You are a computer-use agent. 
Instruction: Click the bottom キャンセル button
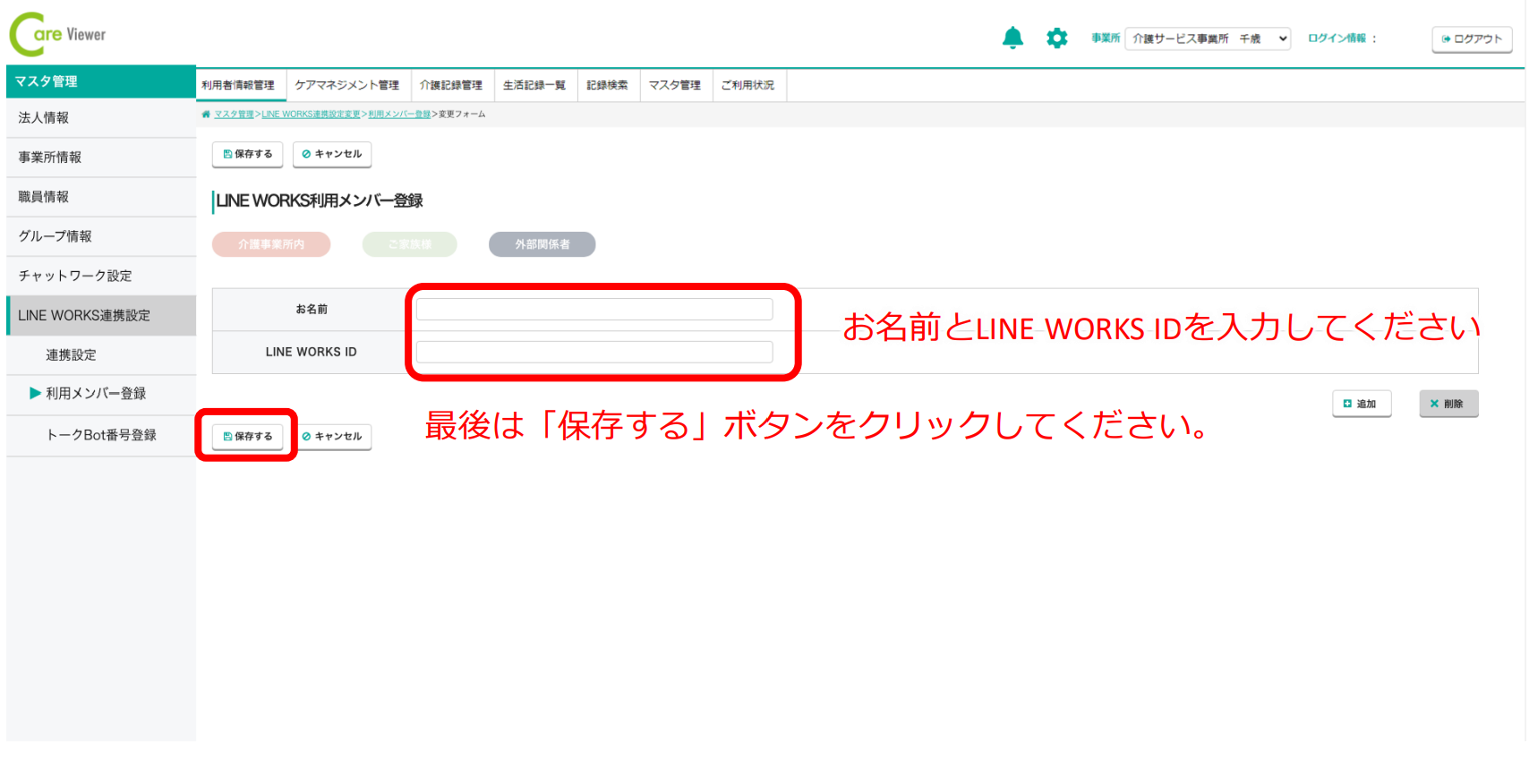click(x=333, y=437)
